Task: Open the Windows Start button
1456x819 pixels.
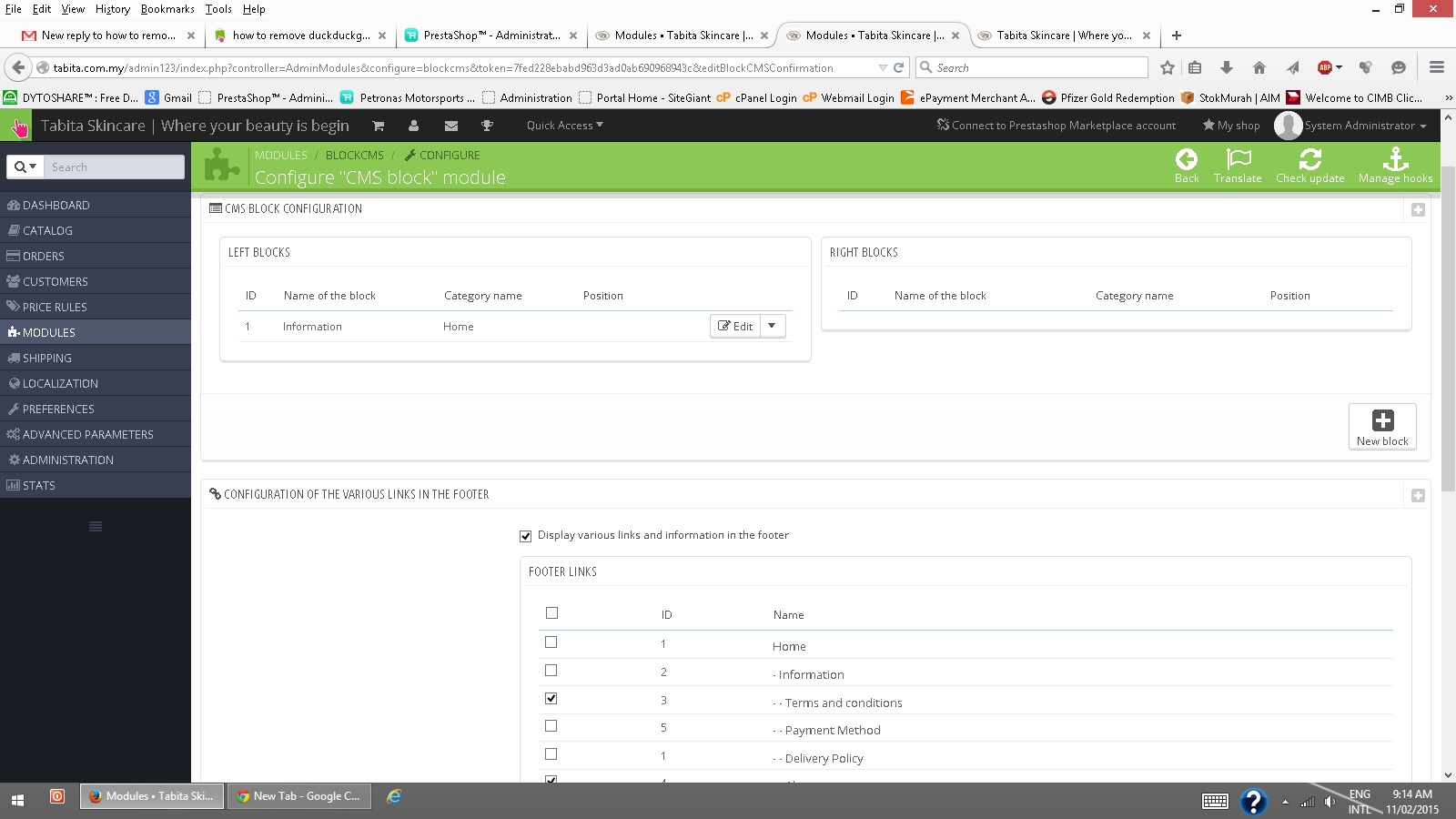Action: [x=17, y=799]
